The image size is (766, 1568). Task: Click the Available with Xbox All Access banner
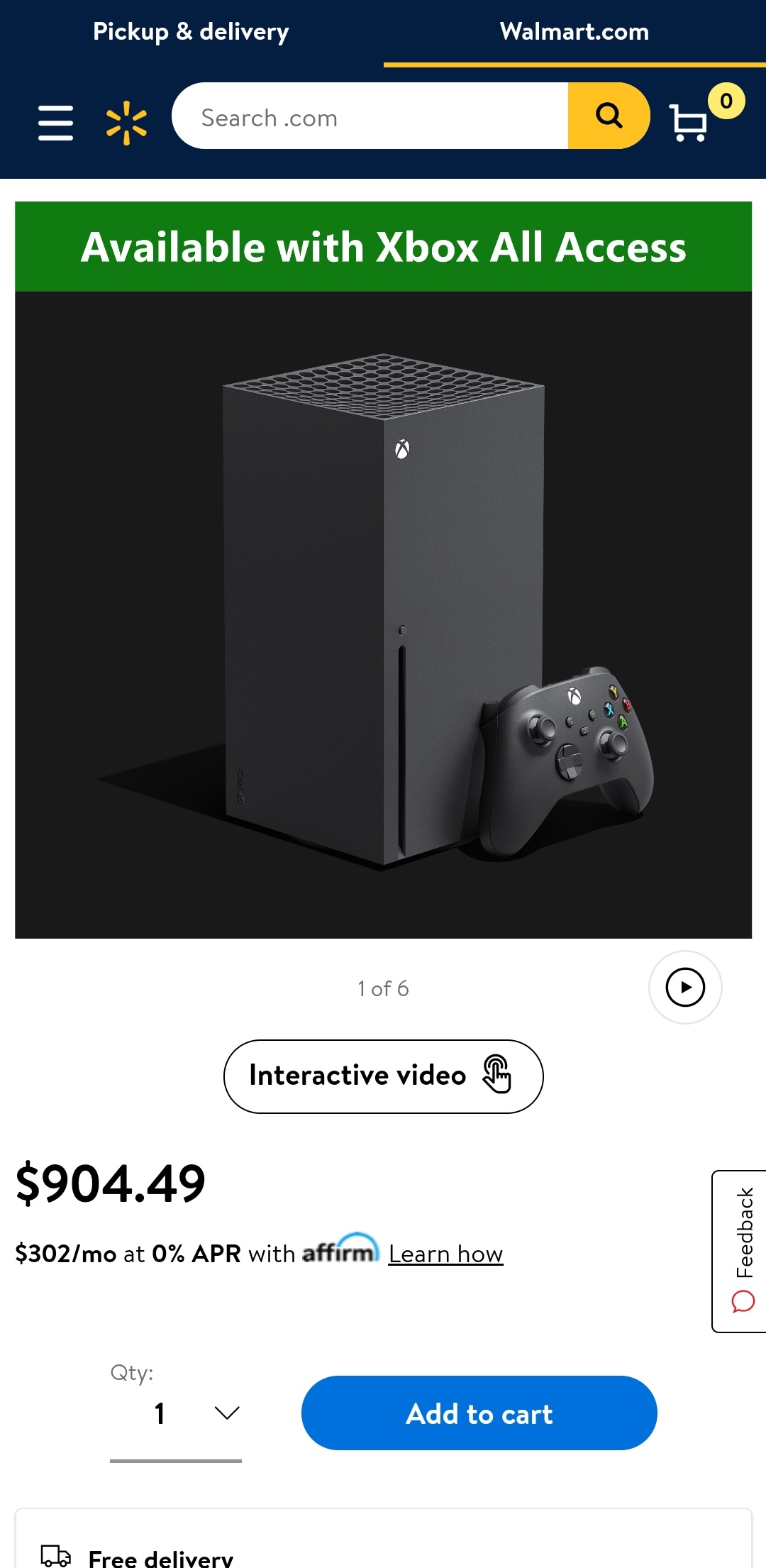coord(383,247)
